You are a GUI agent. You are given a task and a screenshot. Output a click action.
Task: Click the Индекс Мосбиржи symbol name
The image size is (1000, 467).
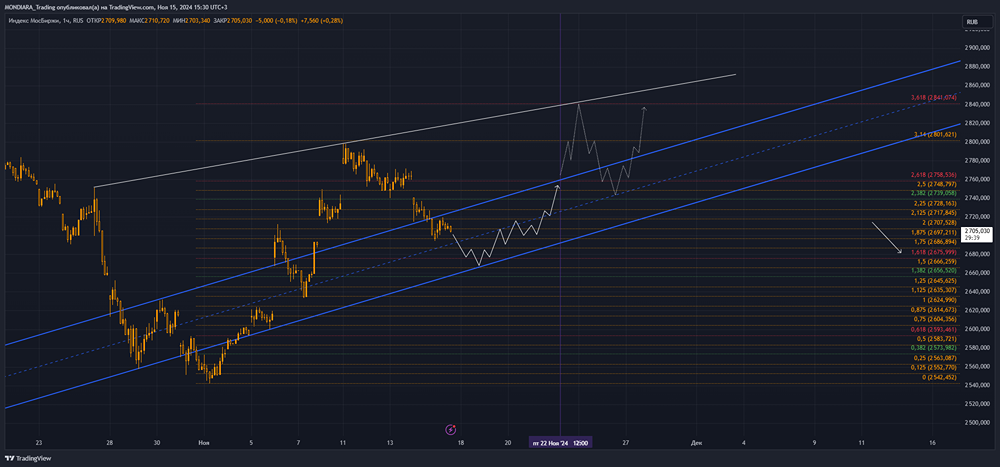(x=34, y=20)
